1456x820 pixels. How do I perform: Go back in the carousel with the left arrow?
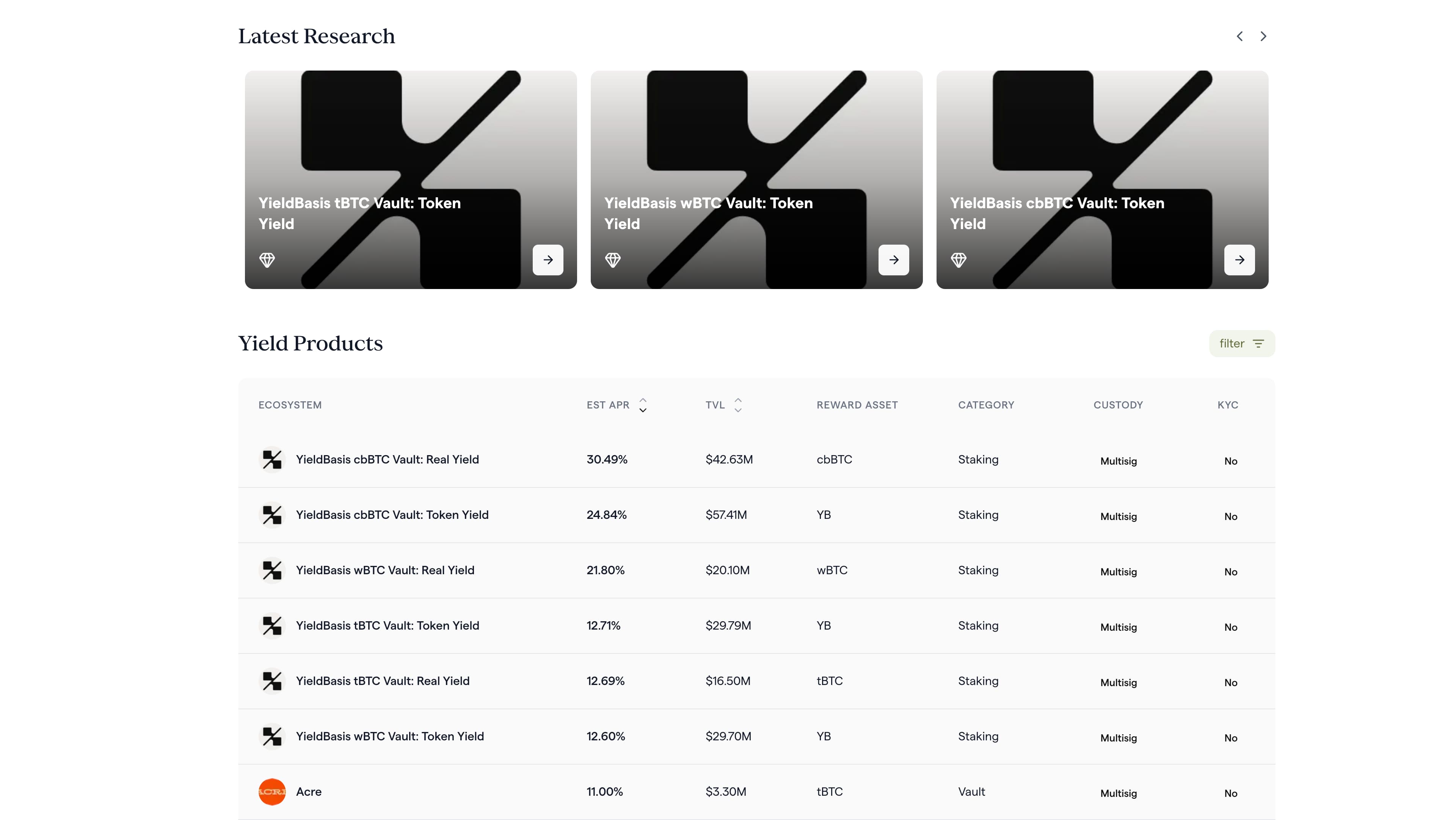pos(1239,36)
